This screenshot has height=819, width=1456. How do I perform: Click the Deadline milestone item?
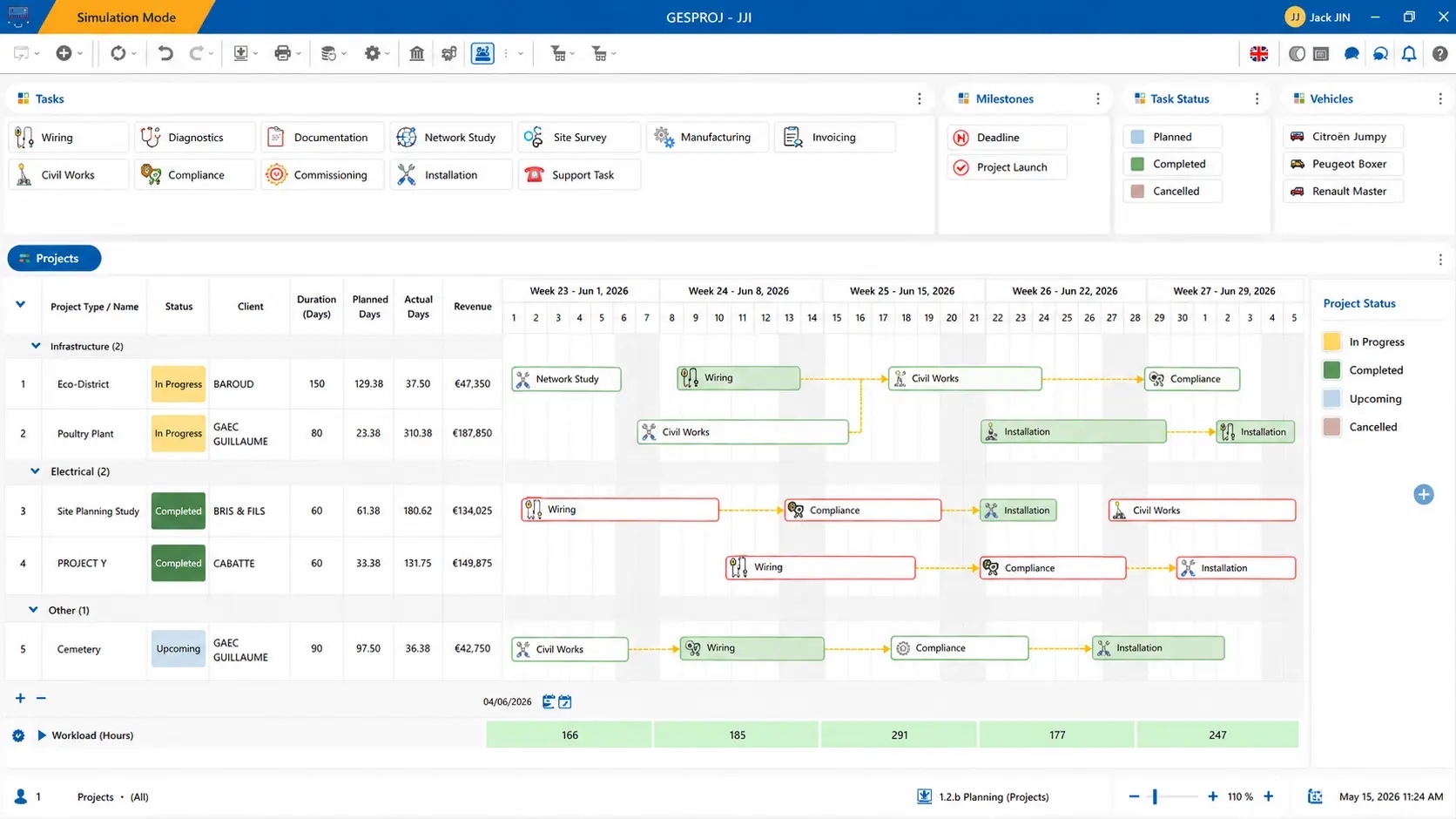coord(1007,138)
